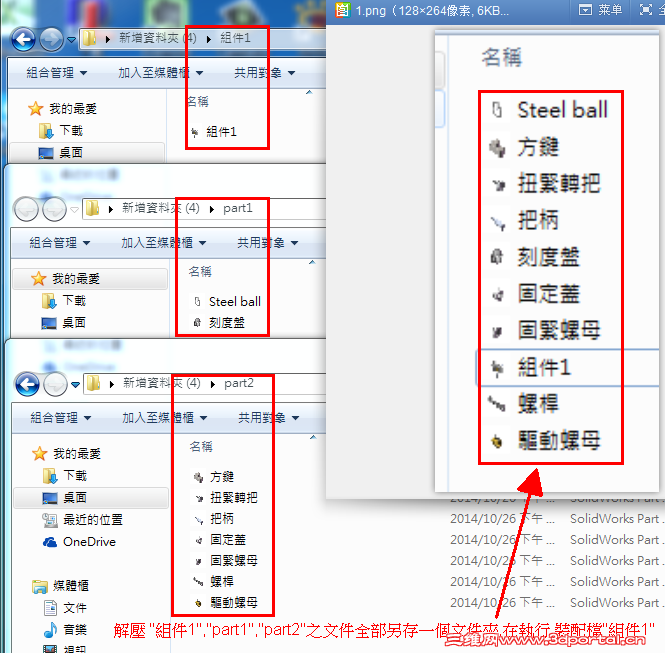The height and width of the screenshot is (653, 665).
Task: Click forward arrow in the 組件1 window
Action: [x=51, y=39]
